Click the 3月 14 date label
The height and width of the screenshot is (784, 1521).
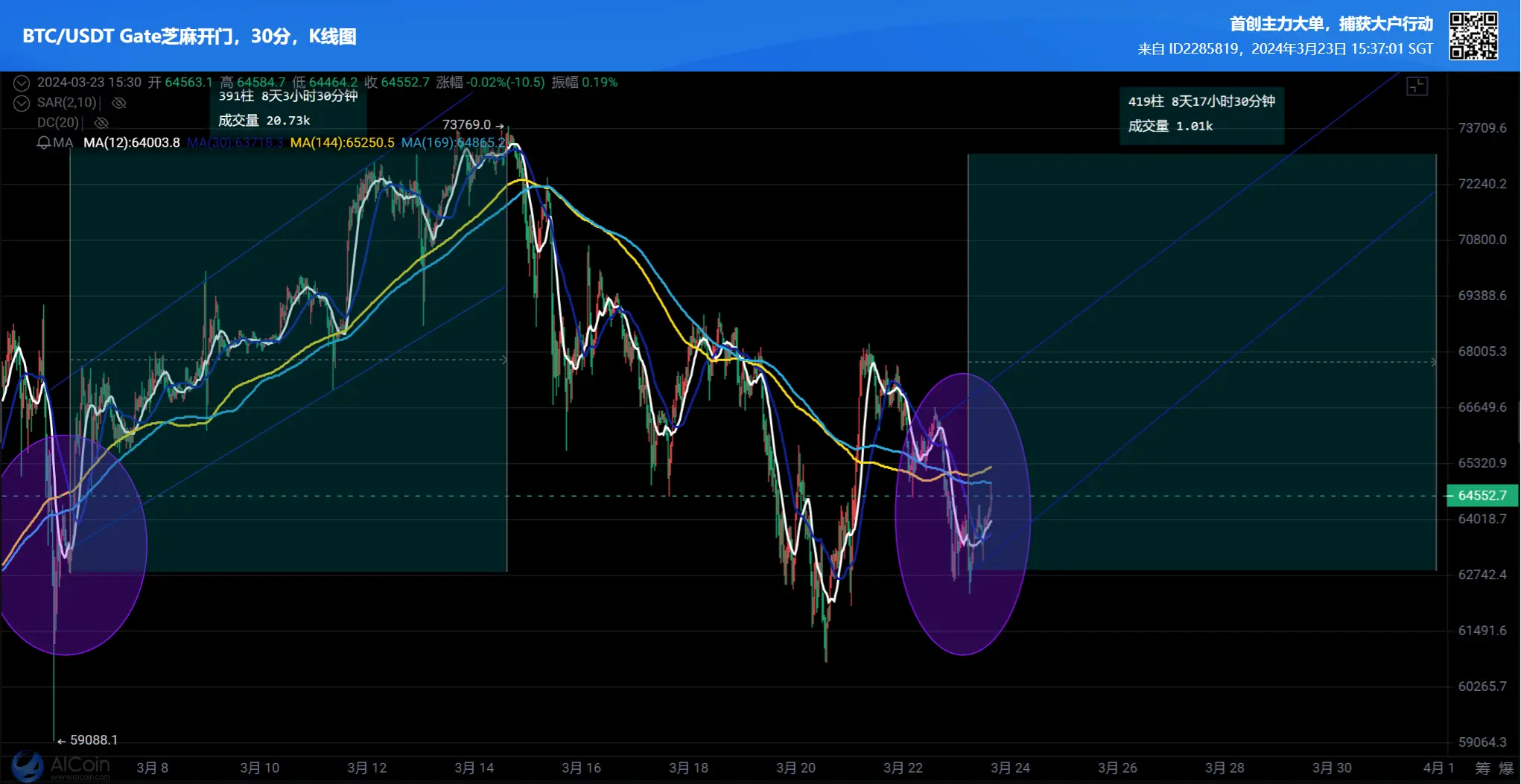point(474,768)
